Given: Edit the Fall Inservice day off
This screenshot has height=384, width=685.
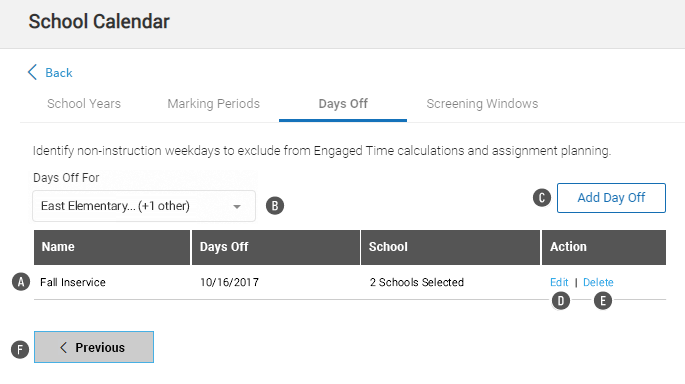Looking at the screenshot, I should click(x=559, y=282).
